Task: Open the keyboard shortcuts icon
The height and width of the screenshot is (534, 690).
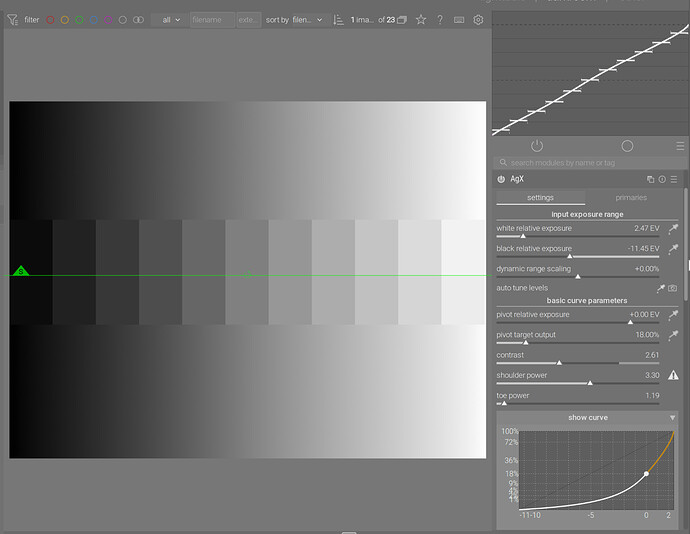Action: (x=459, y=20)
